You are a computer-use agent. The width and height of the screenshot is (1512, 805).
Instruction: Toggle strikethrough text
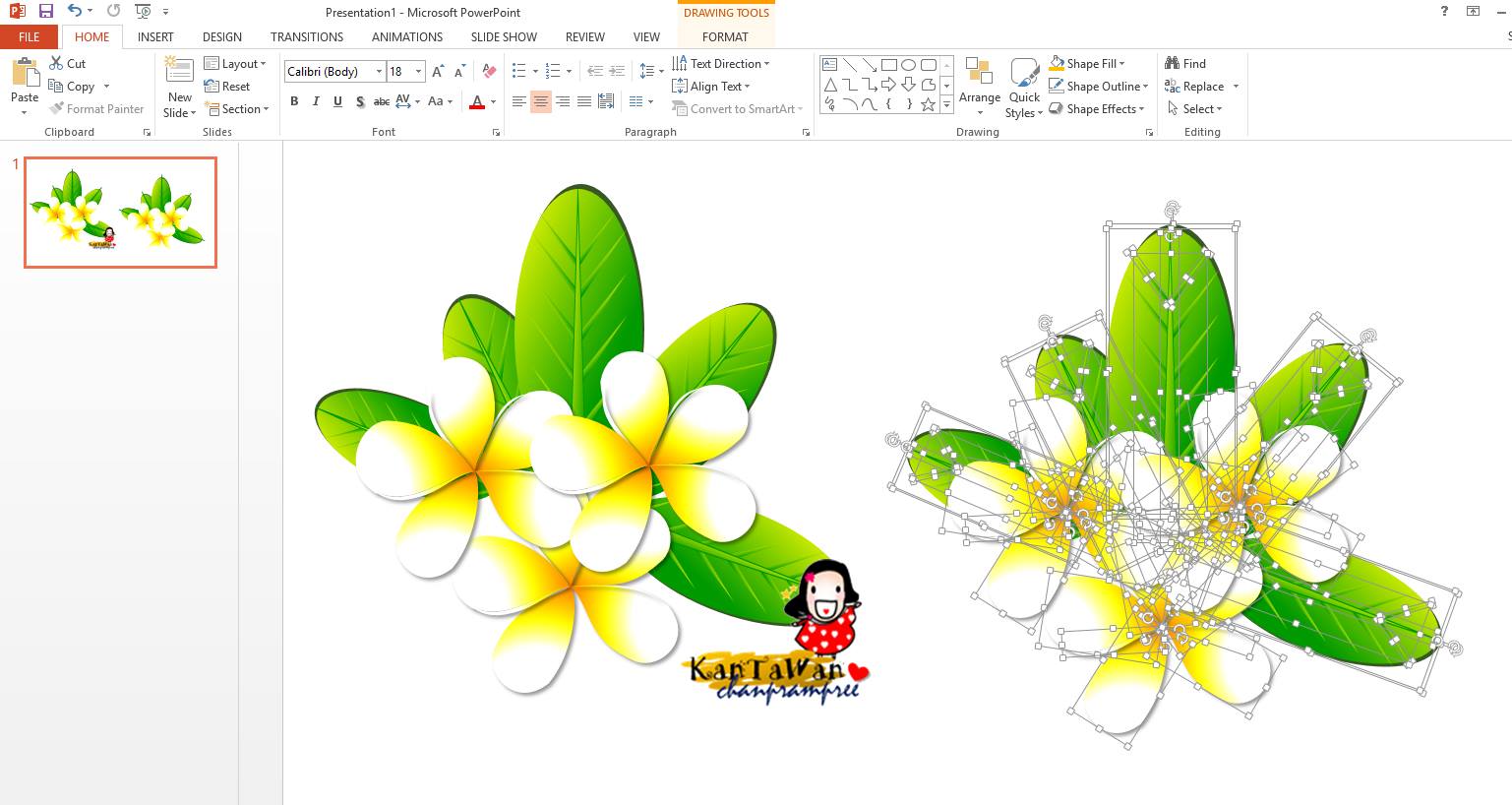point(382,101)
